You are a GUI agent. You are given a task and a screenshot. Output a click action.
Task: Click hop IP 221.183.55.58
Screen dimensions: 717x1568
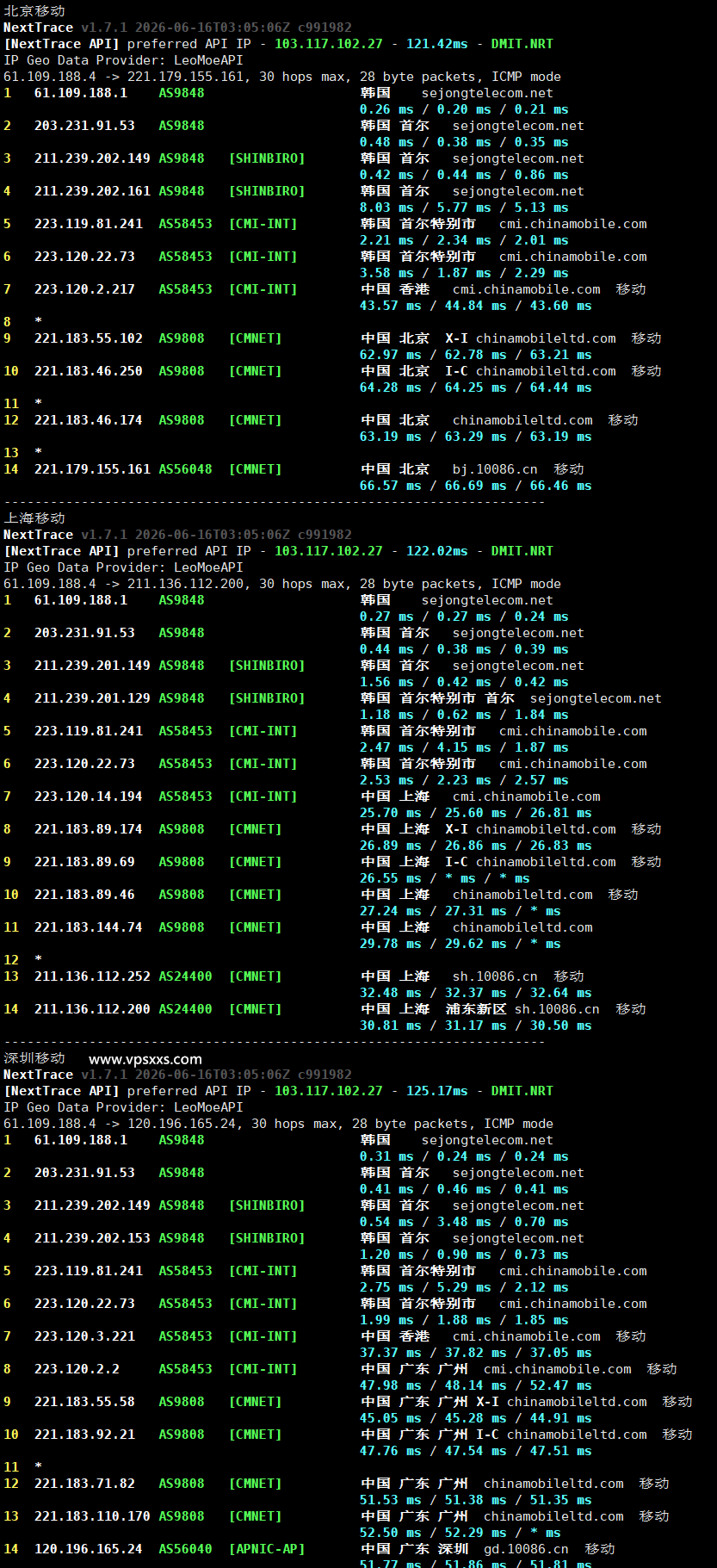(x=84, y=1402)
